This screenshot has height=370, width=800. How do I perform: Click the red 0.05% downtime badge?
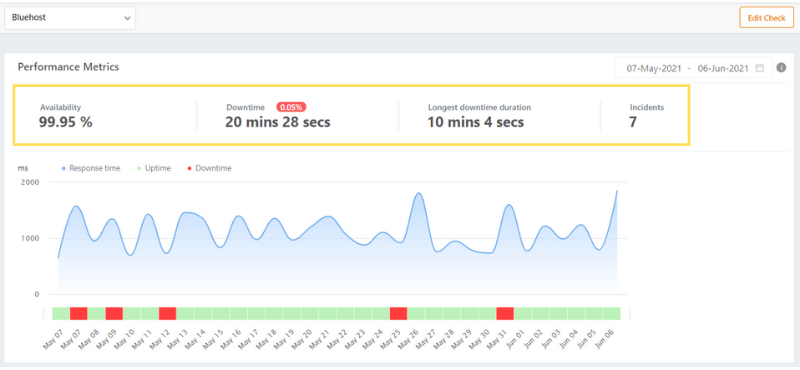[291, 107]
